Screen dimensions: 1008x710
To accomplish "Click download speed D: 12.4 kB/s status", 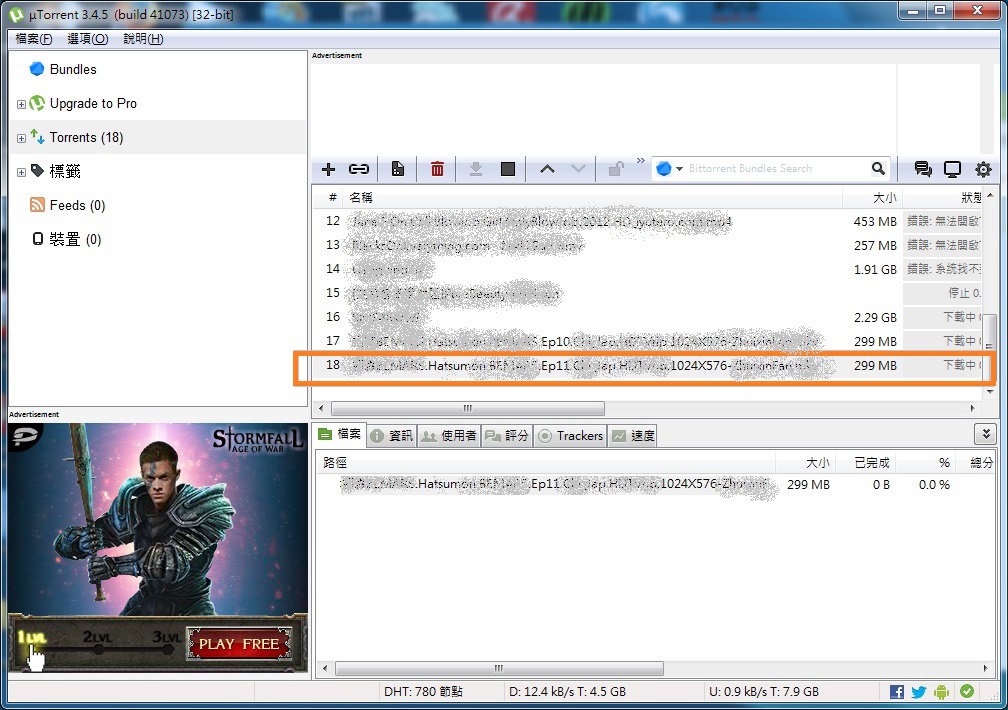I will [x=567, y=692].
